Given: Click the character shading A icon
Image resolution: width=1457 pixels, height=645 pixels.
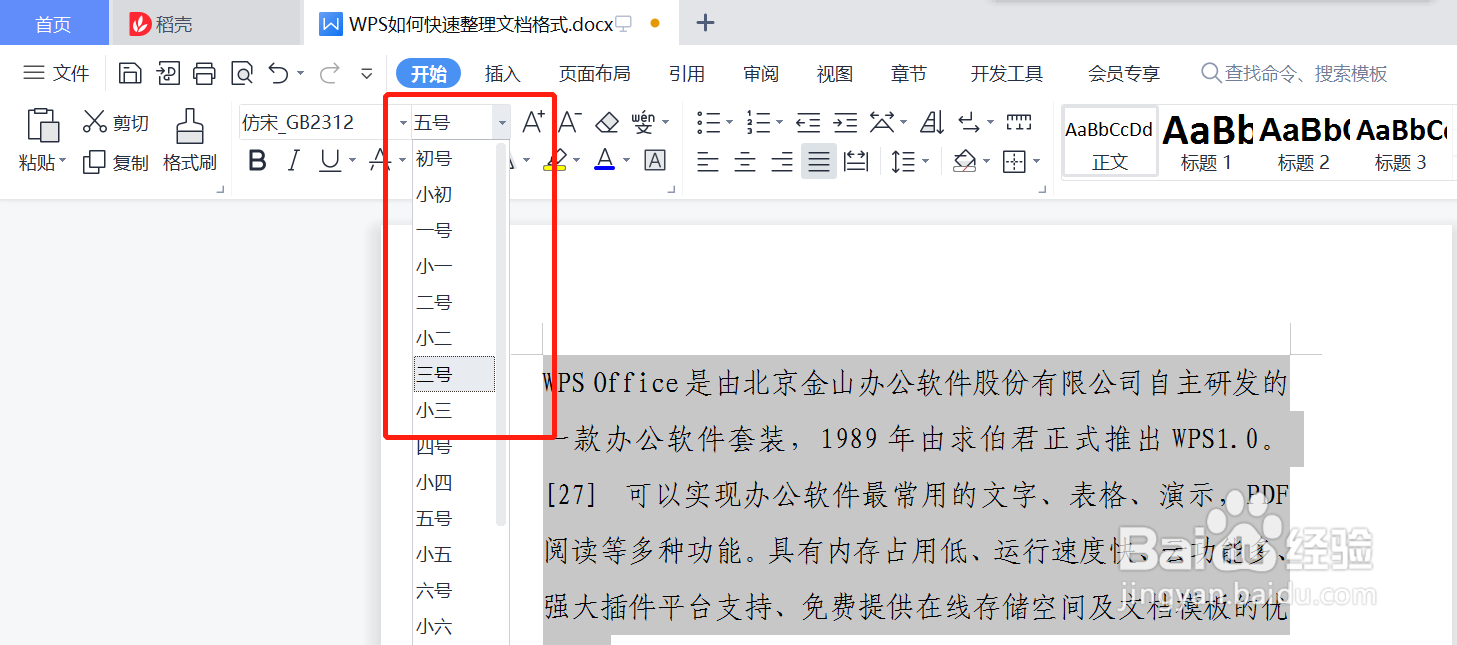Looking at the screenshot, I should coord(654,160).
